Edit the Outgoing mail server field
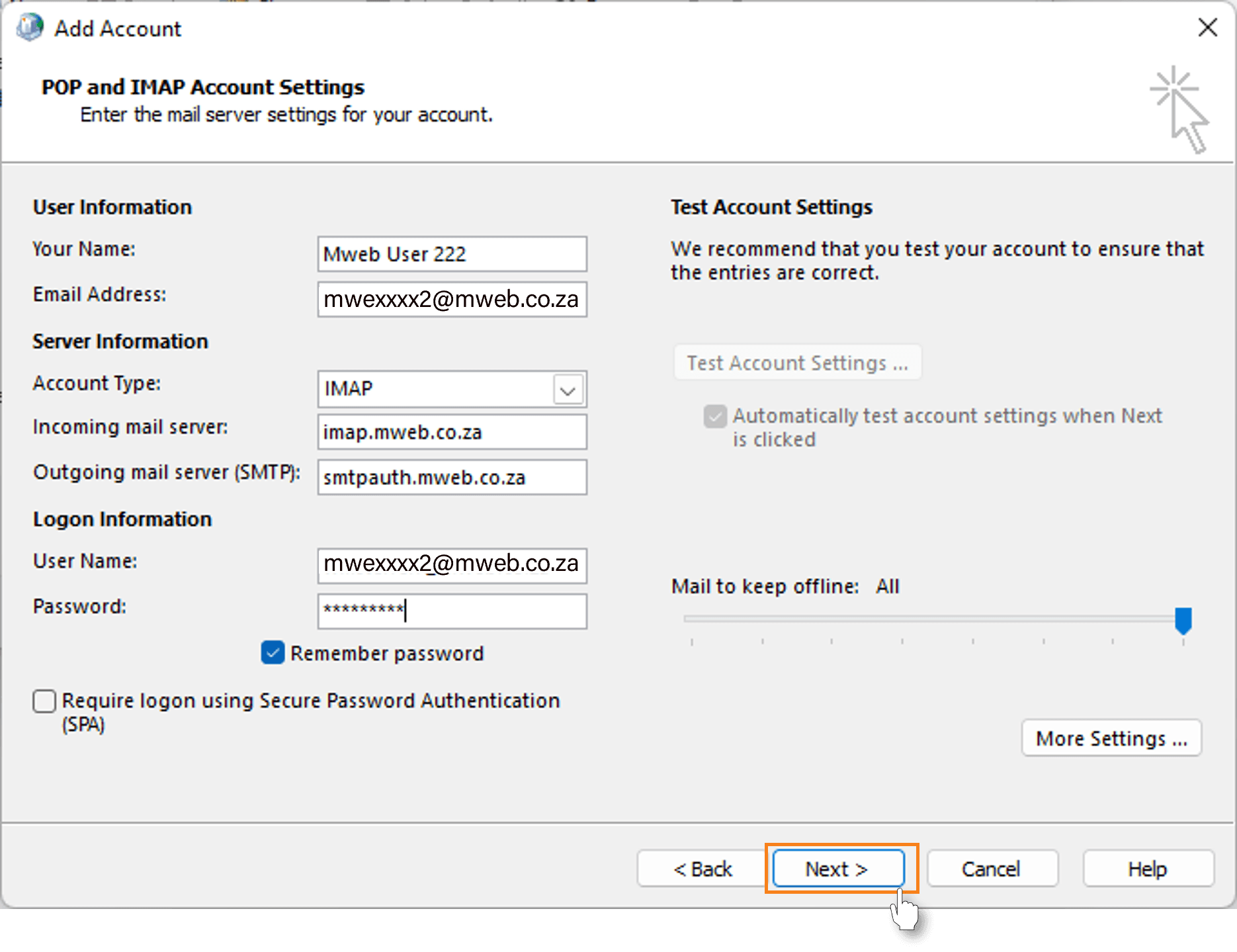This screenshot has height=952, width=1237. pos(452,477)
